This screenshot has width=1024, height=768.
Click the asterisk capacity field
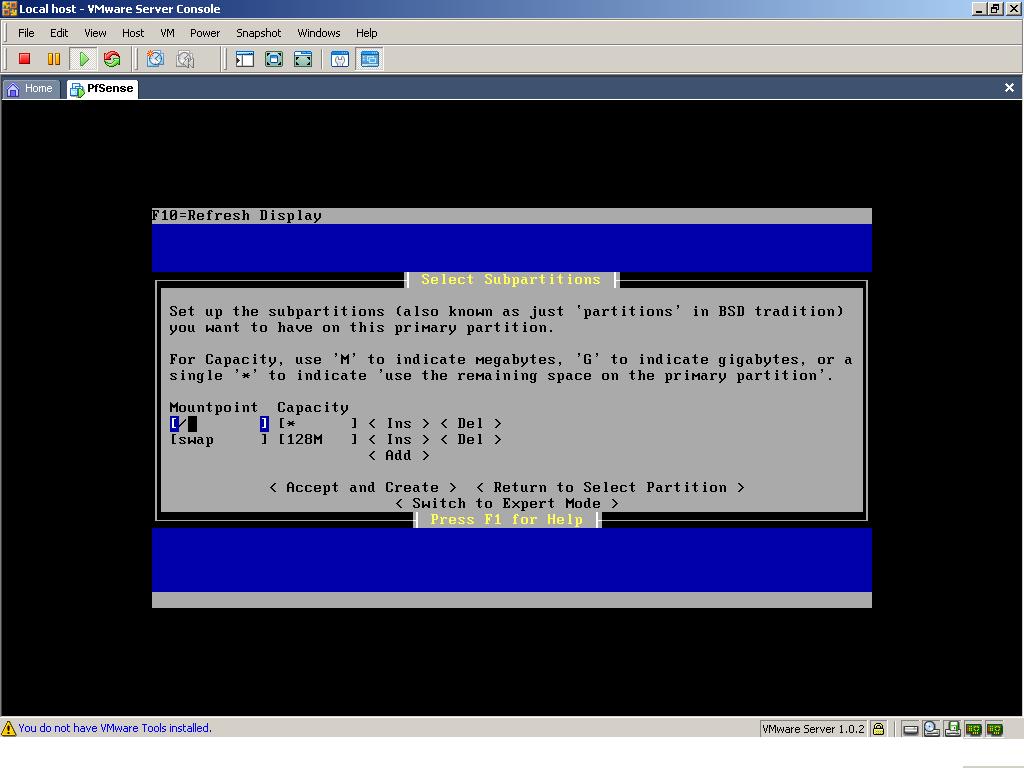click(318, 424)
